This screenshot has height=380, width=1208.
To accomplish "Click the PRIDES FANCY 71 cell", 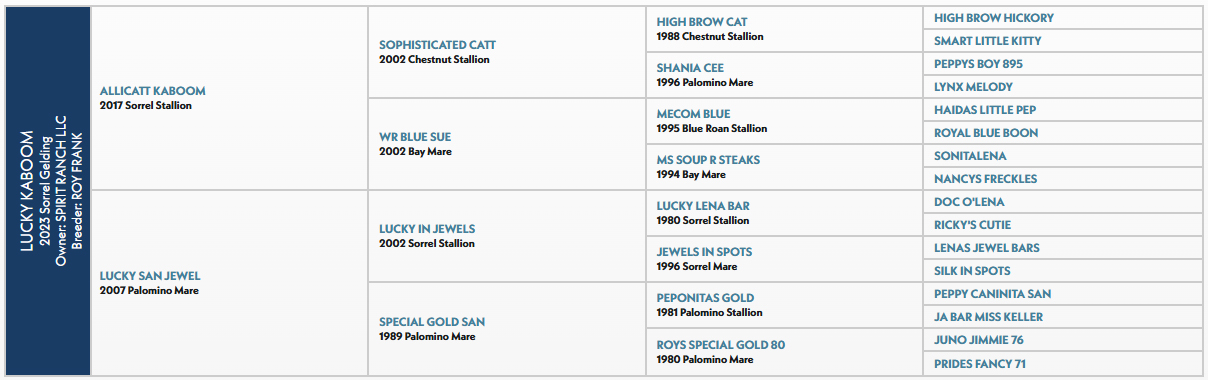I will (1062, 364).
